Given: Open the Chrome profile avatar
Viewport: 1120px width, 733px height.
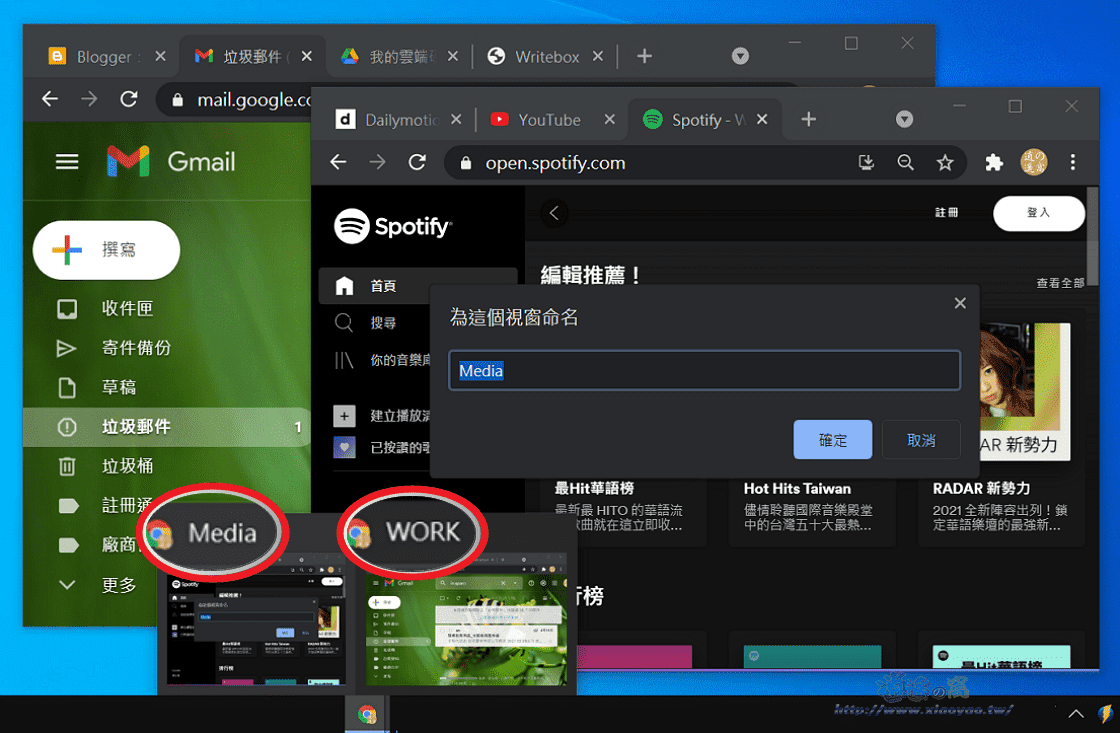Looking at the screenshot, I should click(x=1034, y=162).
